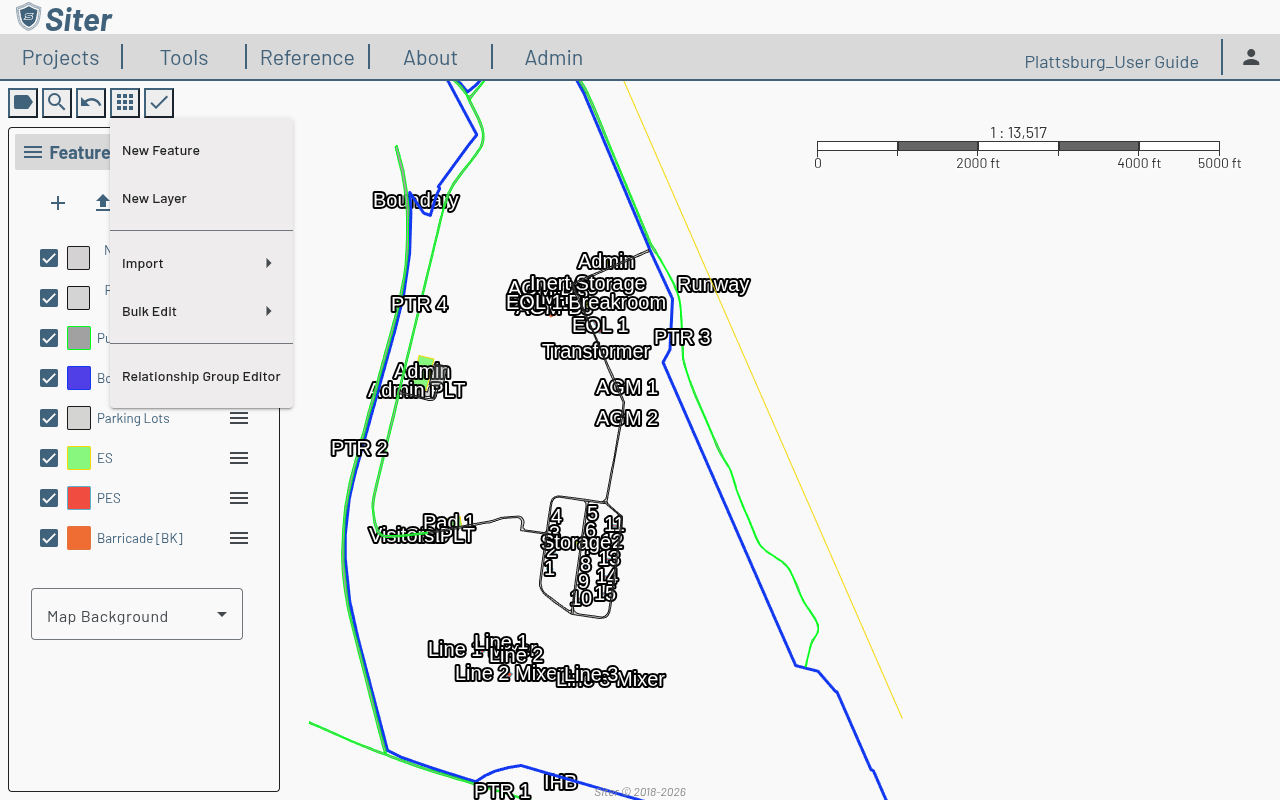
Task: Click the Runway label on map
Action: click(713, 284)
